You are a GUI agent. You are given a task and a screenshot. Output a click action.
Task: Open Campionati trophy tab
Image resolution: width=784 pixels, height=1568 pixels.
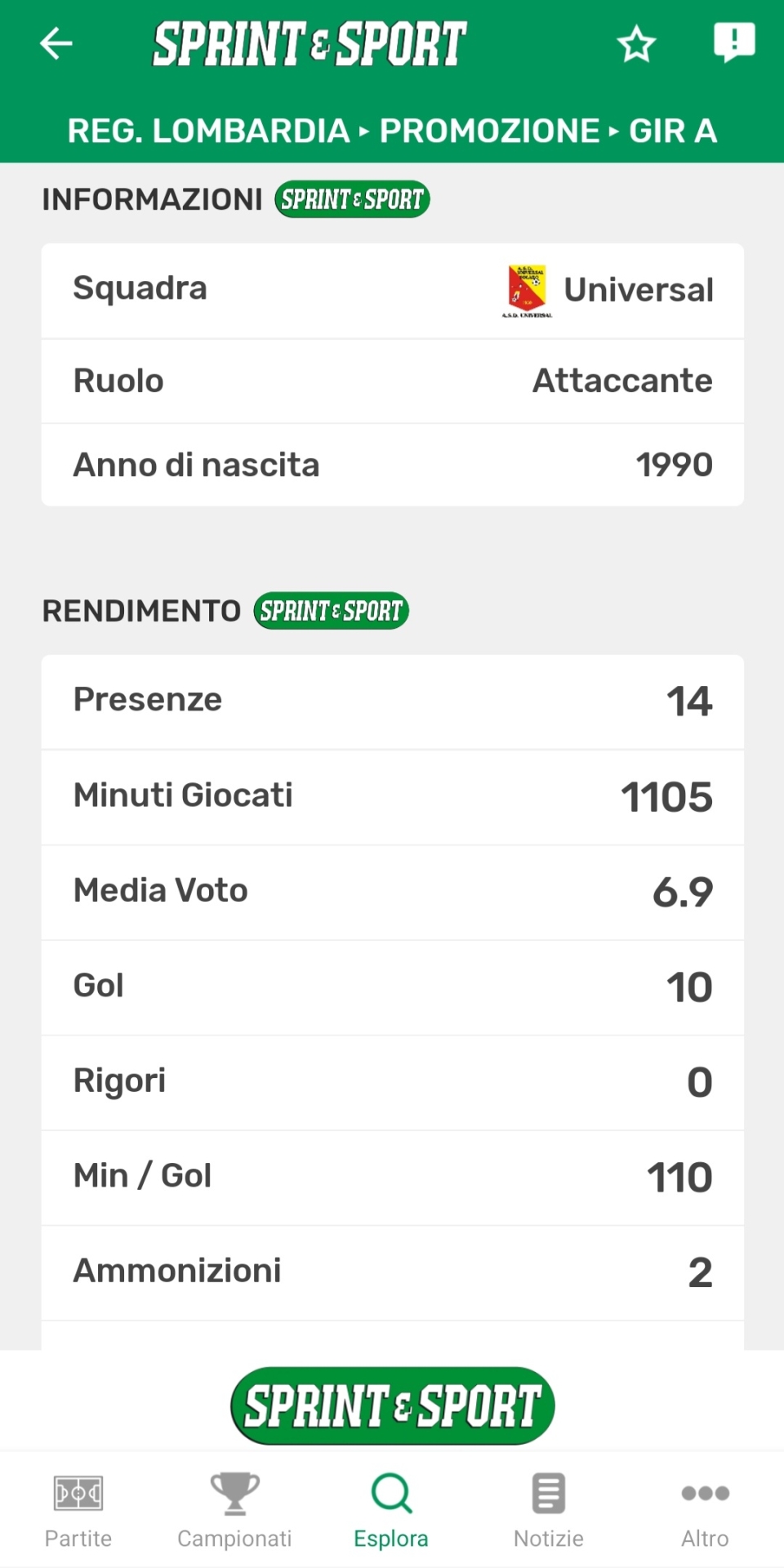click(x=234, y=1509)
